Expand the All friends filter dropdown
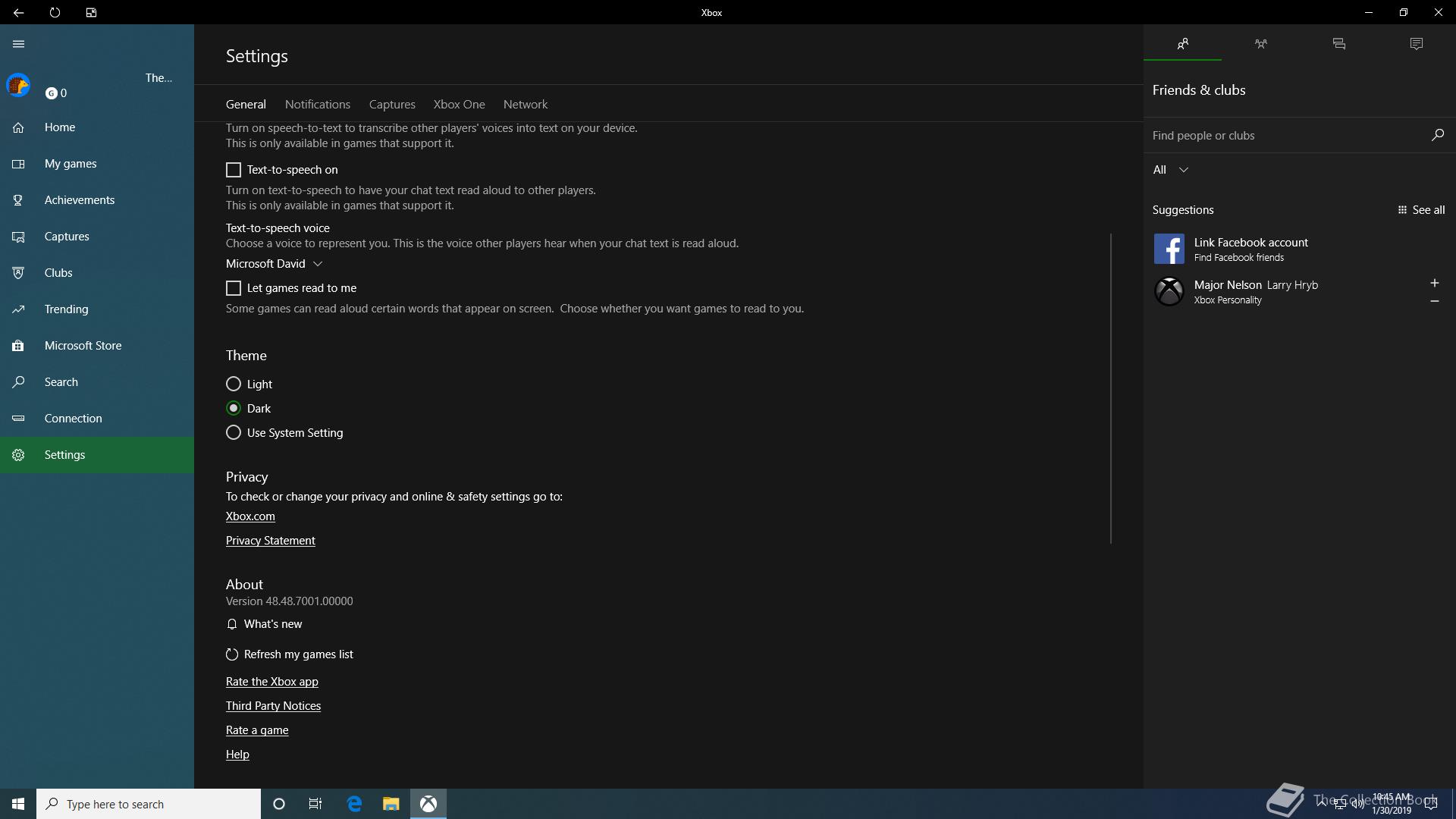Viewport: 1456px width, 819px height. coord(1170,170)
